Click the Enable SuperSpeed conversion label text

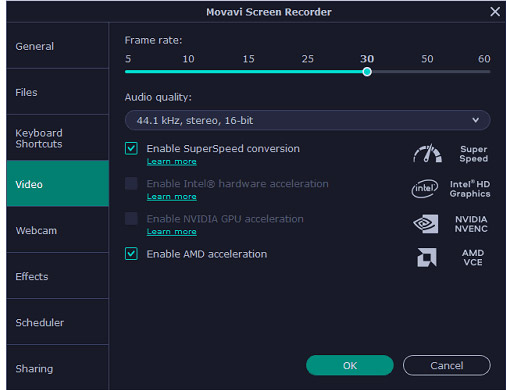pos(223,149)
